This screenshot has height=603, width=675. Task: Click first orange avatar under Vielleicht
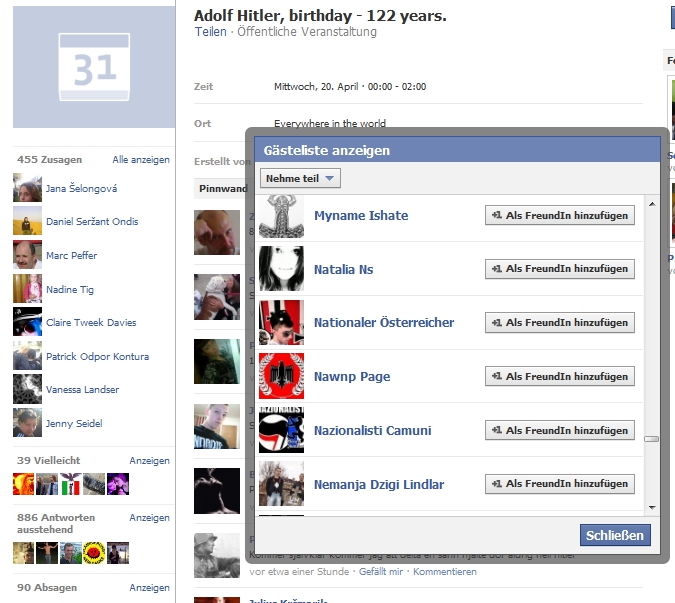[x=24, y=484]
